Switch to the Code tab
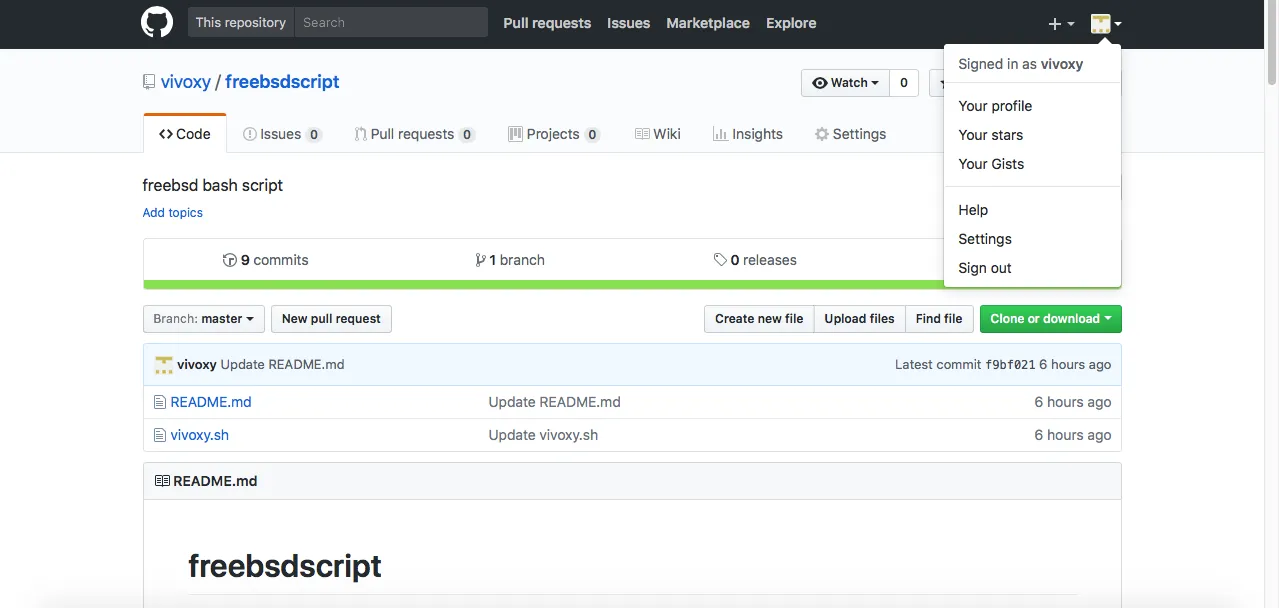 click(185, 134)
